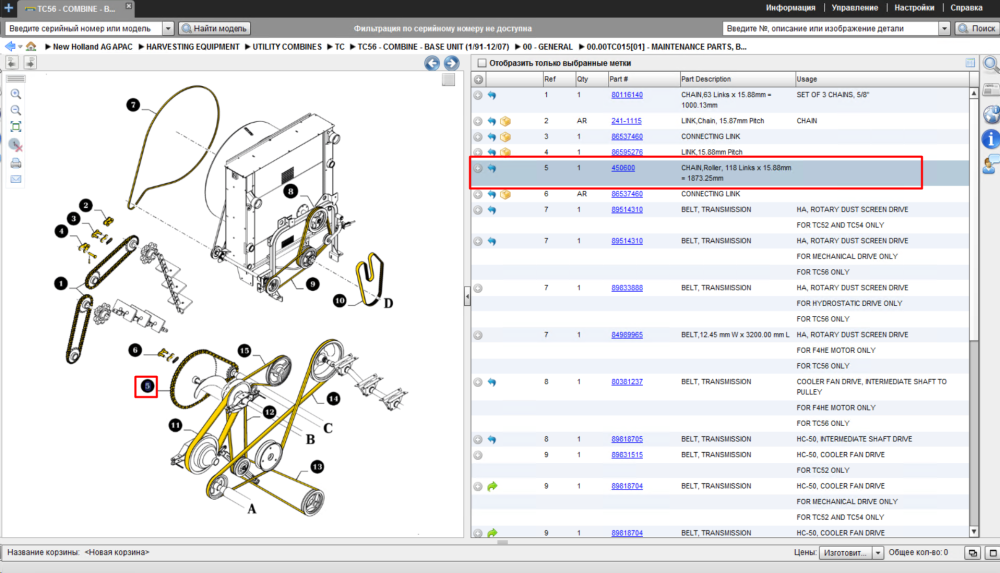The image size is (1000, 573).
Task: Collapse the diagram panel via the splitter handle
Action: [x=467, y=297]
